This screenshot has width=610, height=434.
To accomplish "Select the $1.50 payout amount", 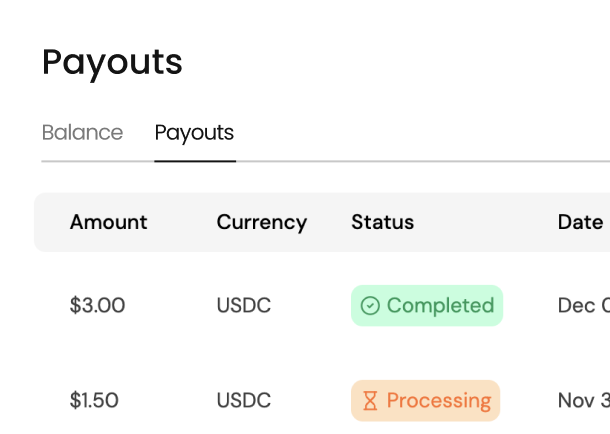I will 94,401.
